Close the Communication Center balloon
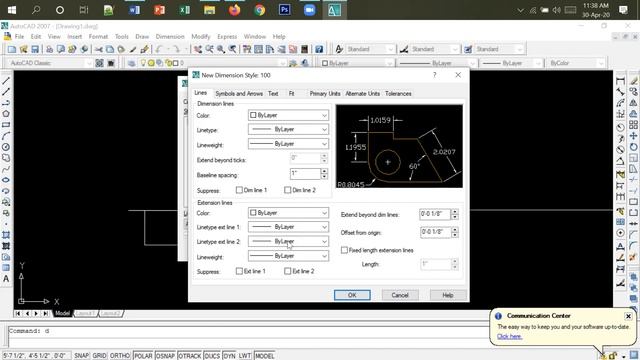Image resolution: width=640 pixels, height=360 pixels. 628,316
